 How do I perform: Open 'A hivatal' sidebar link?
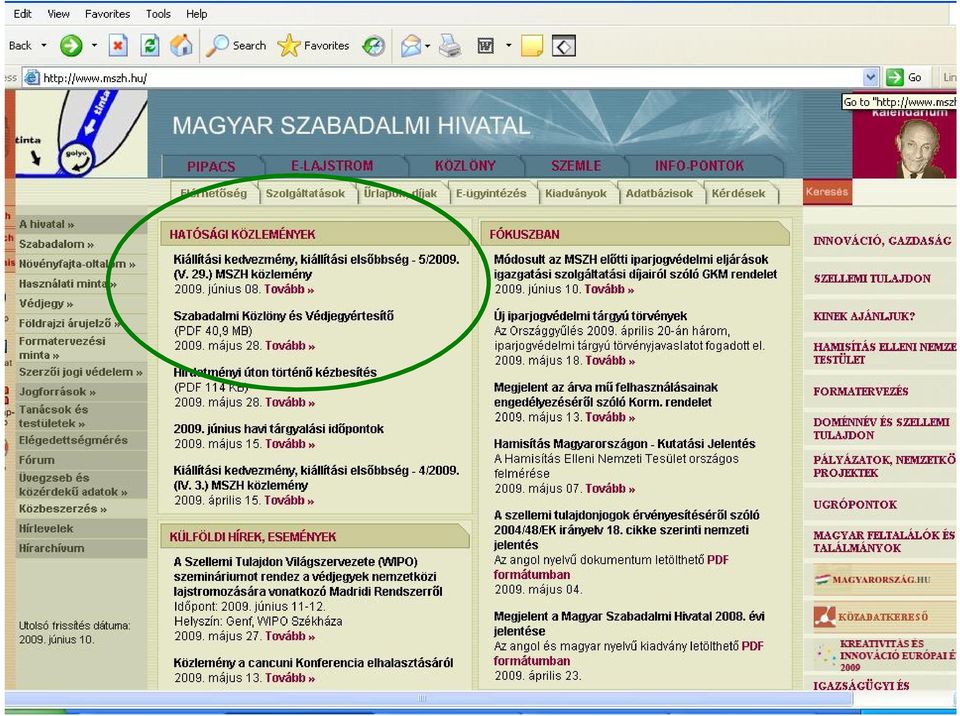click(x=47, y=224)
